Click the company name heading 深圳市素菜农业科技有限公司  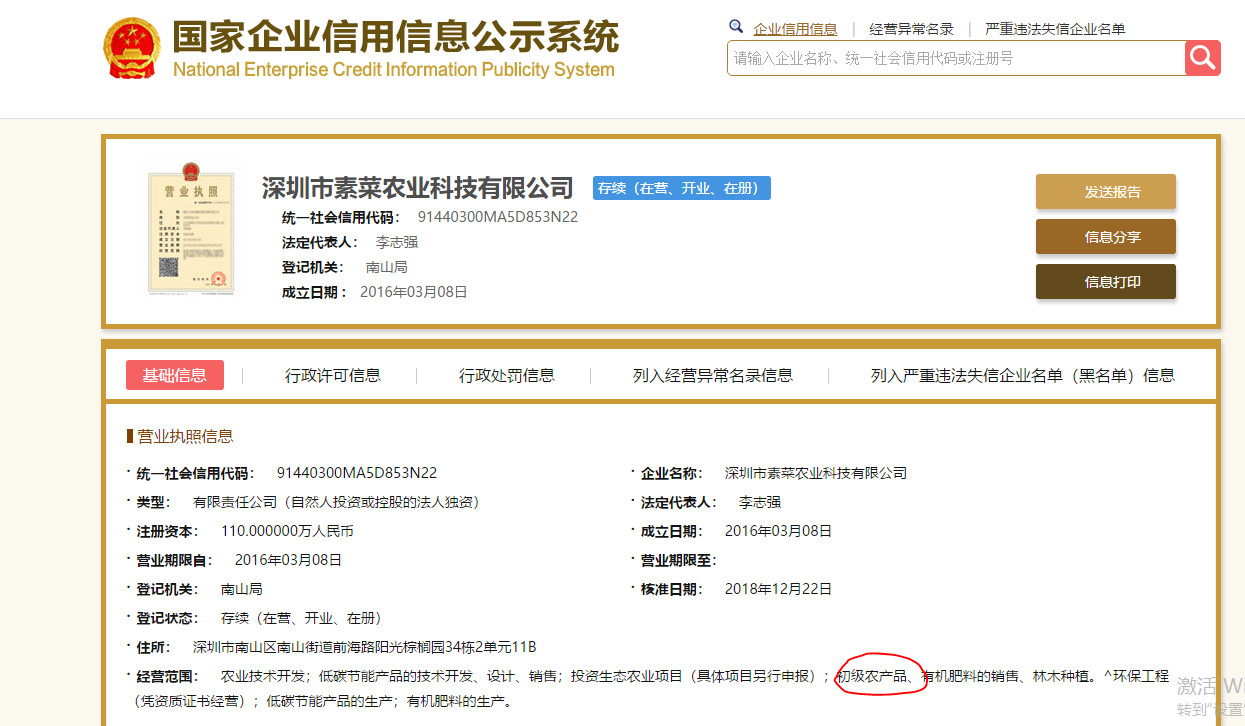(418, 188)
